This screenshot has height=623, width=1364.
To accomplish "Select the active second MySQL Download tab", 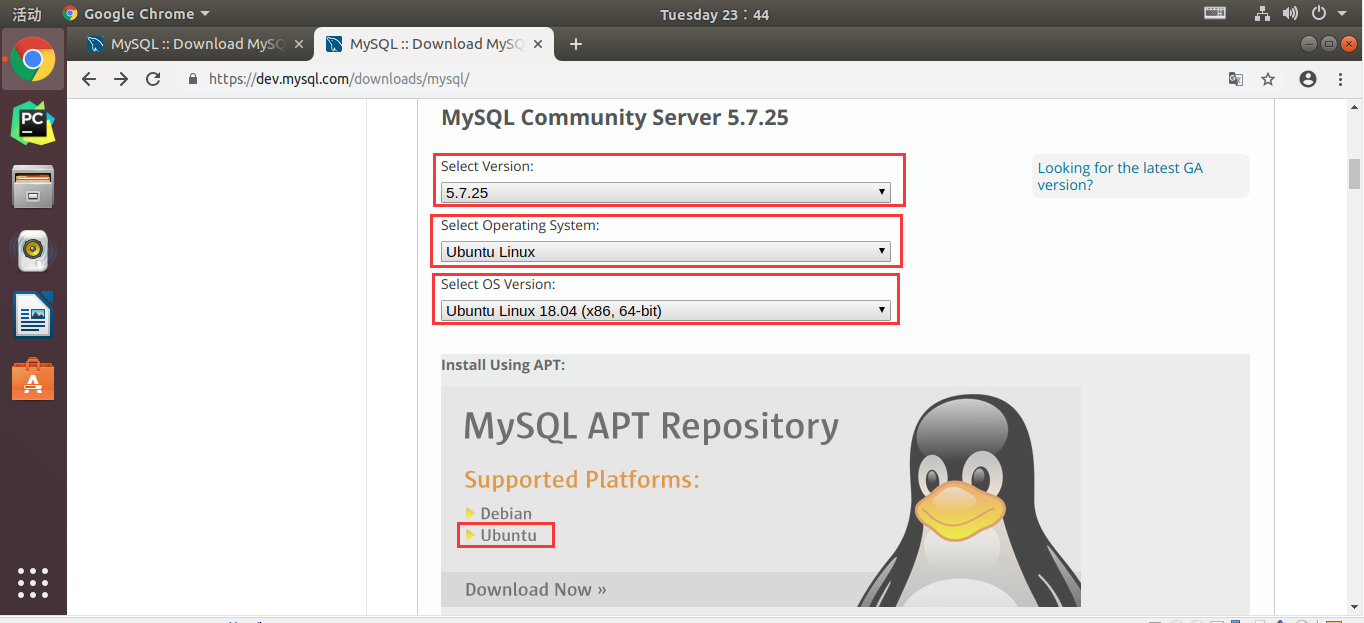I will (x=432, y=44).
